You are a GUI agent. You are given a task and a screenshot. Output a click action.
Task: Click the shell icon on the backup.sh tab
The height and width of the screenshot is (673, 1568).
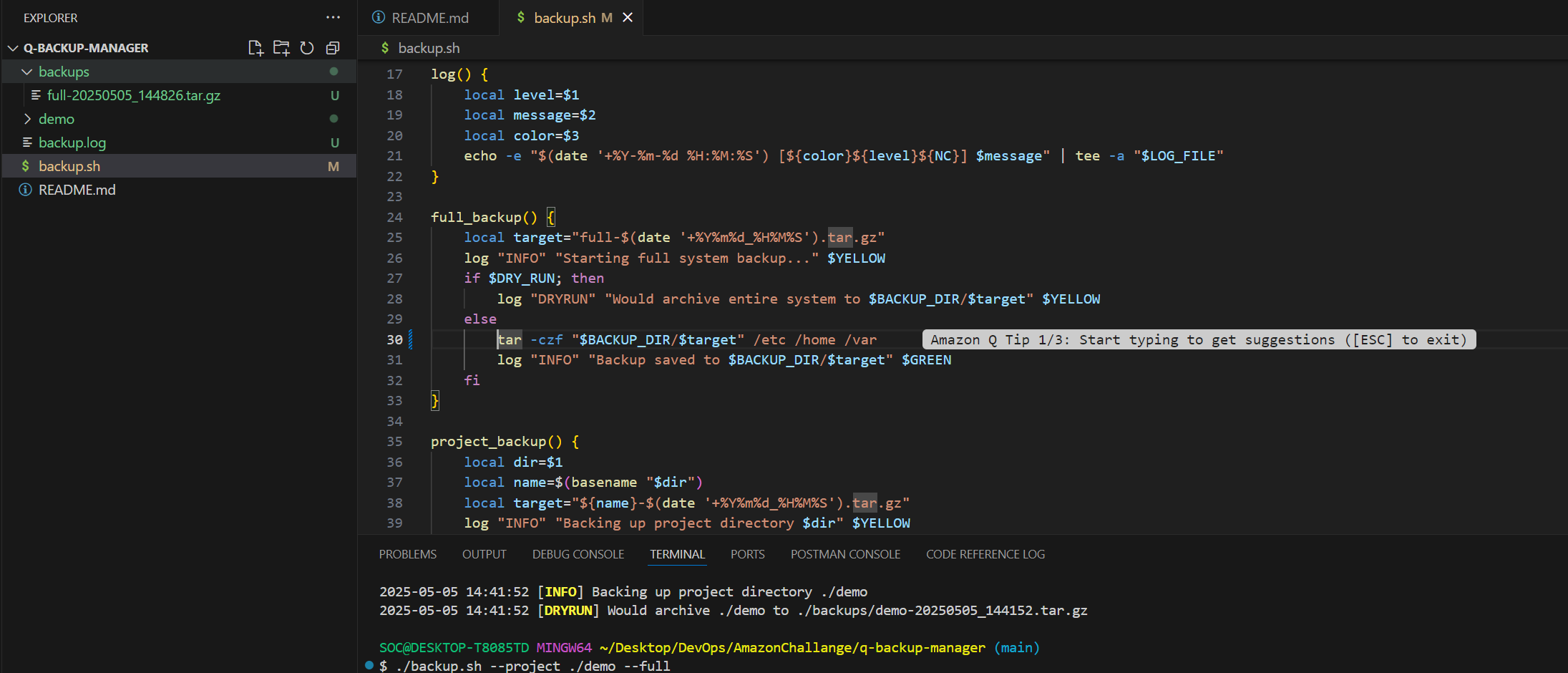click(521, 17)
